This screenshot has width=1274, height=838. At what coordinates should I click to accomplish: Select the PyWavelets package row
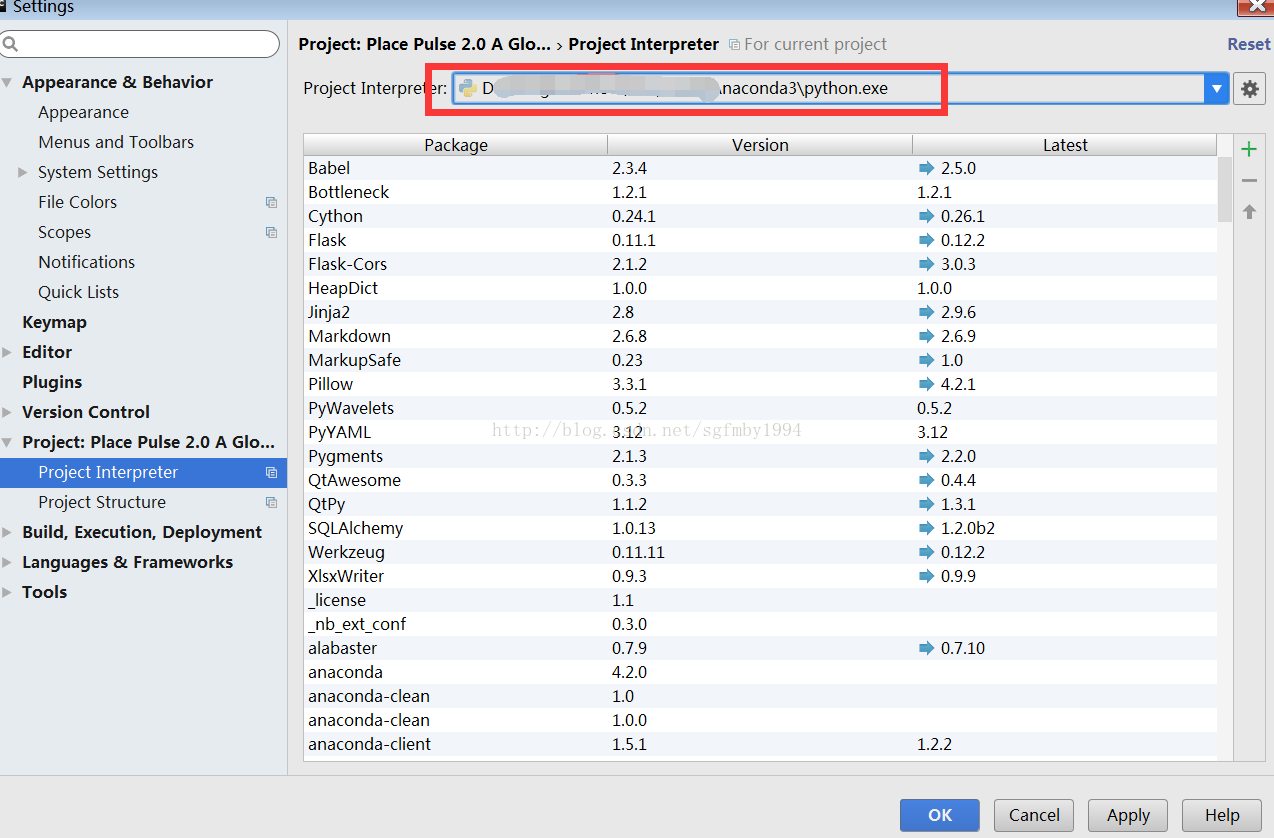click(760, 408)
